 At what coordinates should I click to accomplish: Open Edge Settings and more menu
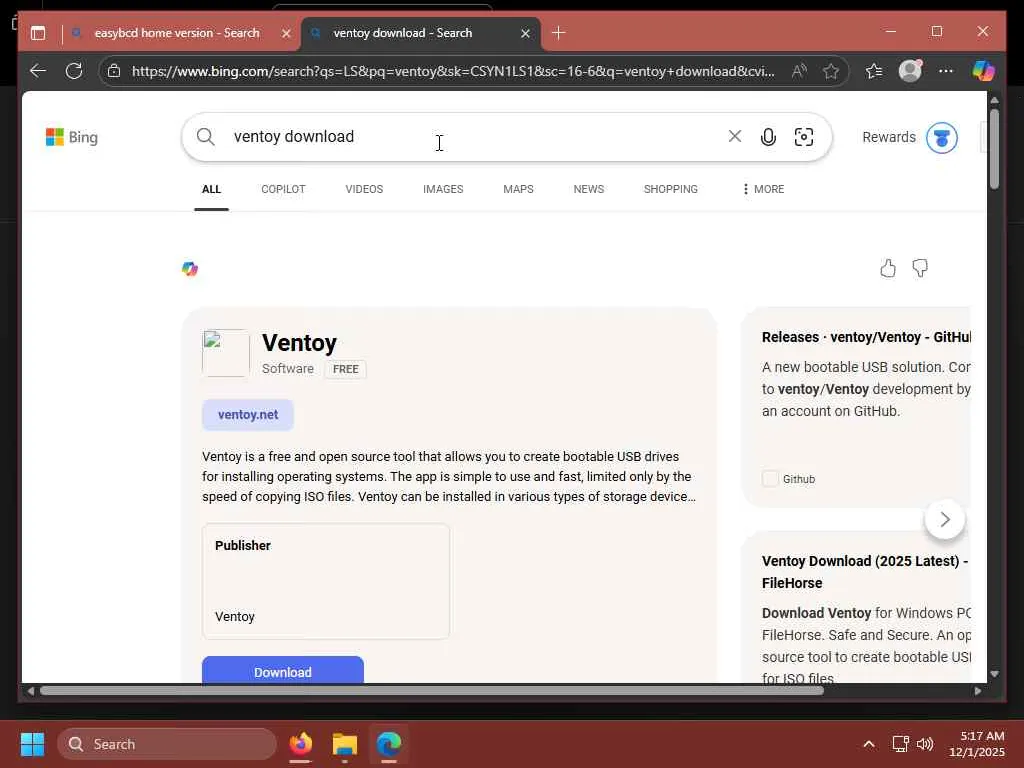[x=946, y=71]
